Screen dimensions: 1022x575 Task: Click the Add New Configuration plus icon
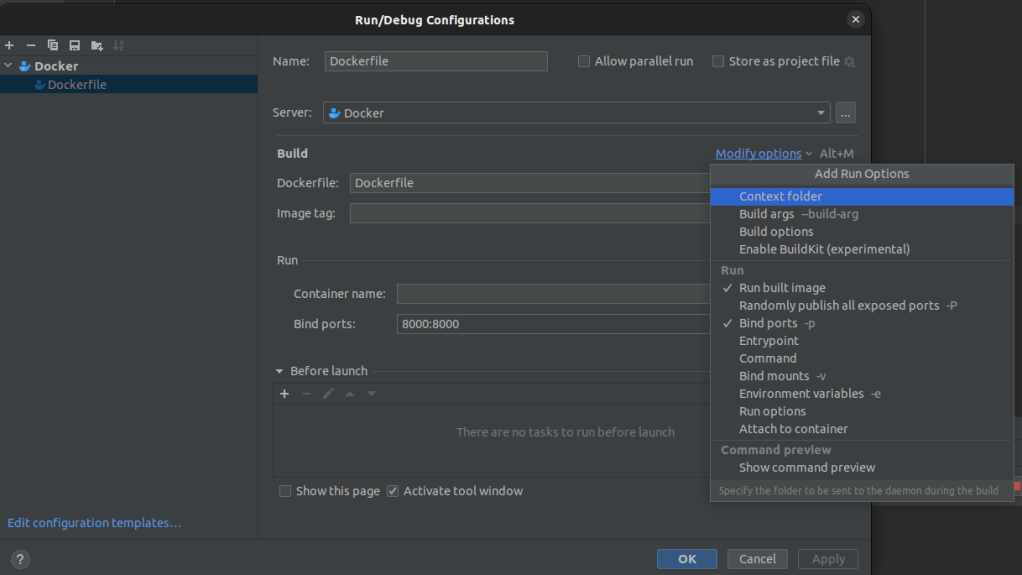(x=9, y=45)
